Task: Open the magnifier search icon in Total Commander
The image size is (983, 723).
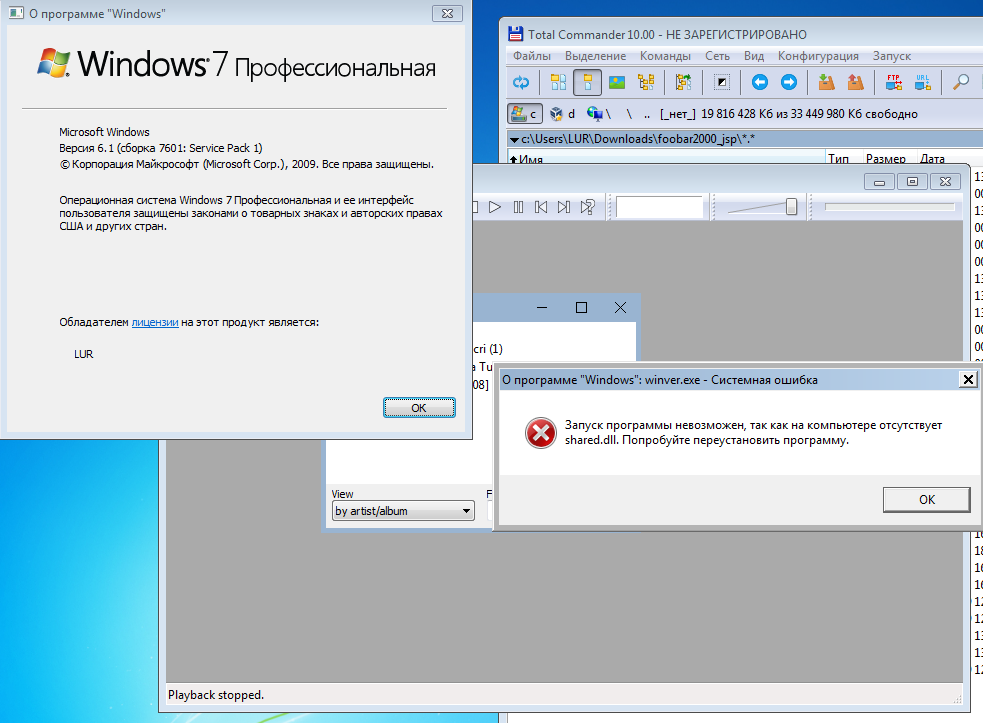Action: [960, 82]
